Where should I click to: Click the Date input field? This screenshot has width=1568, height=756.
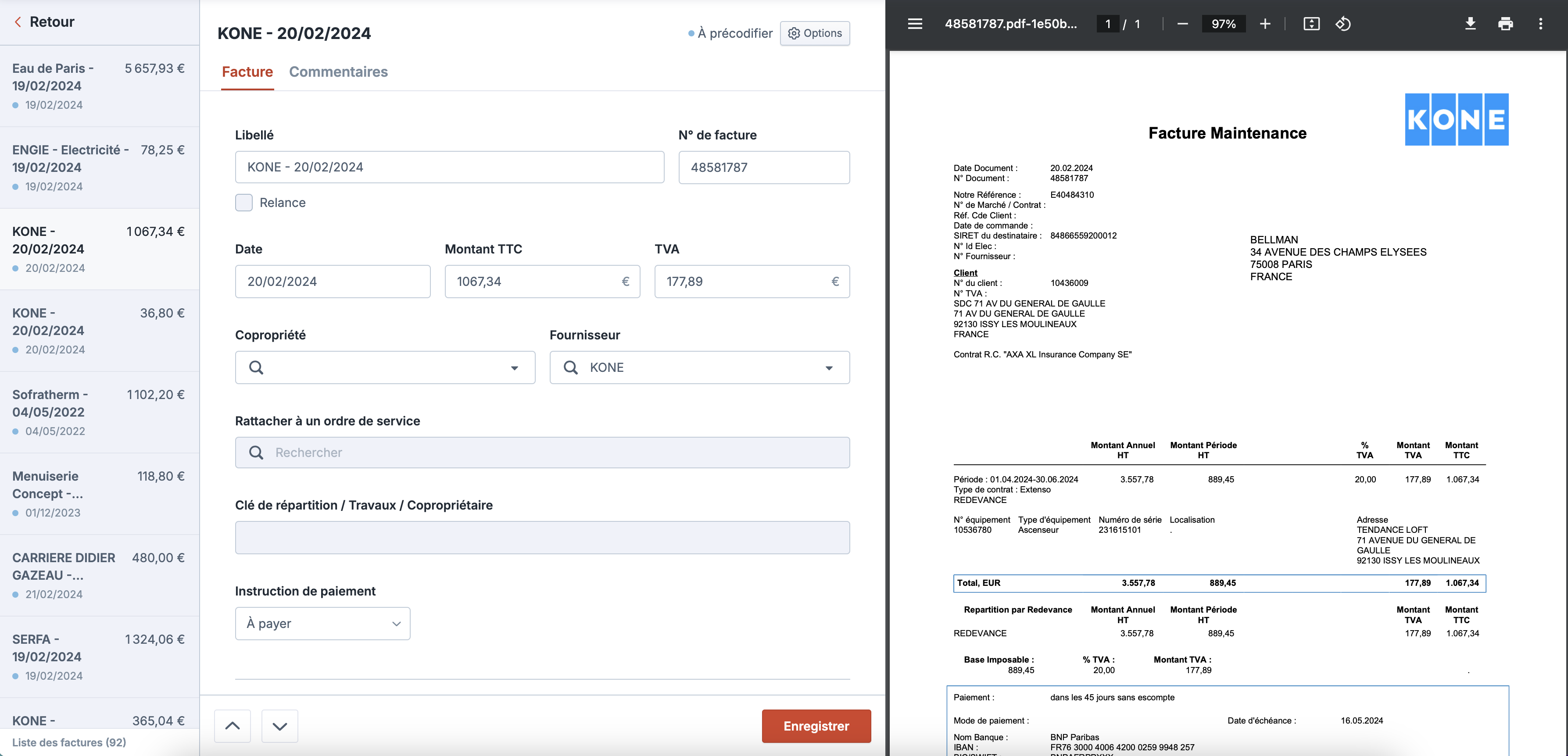tap(333, 282)
